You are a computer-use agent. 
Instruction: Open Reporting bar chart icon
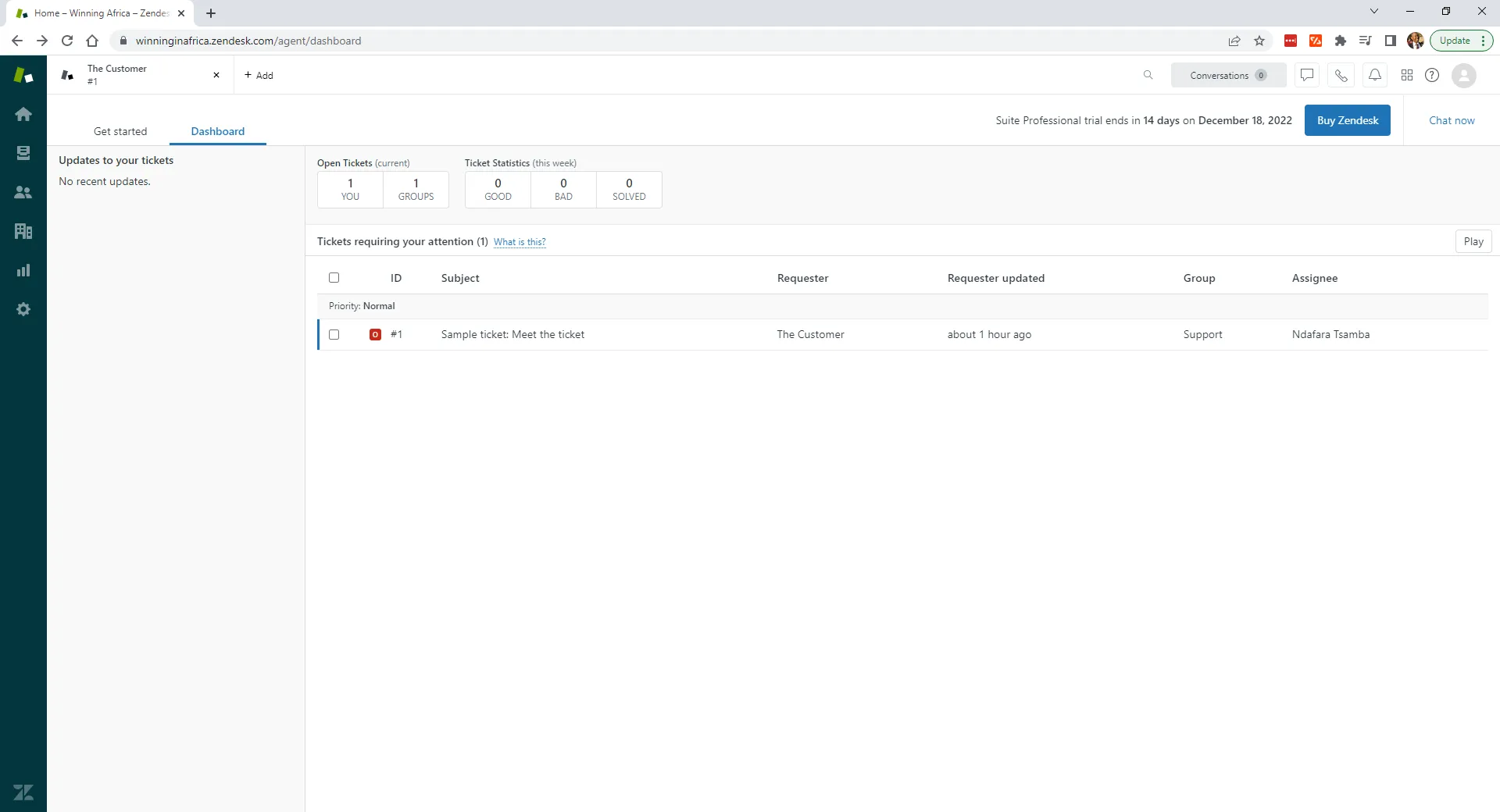pos(23,270)
